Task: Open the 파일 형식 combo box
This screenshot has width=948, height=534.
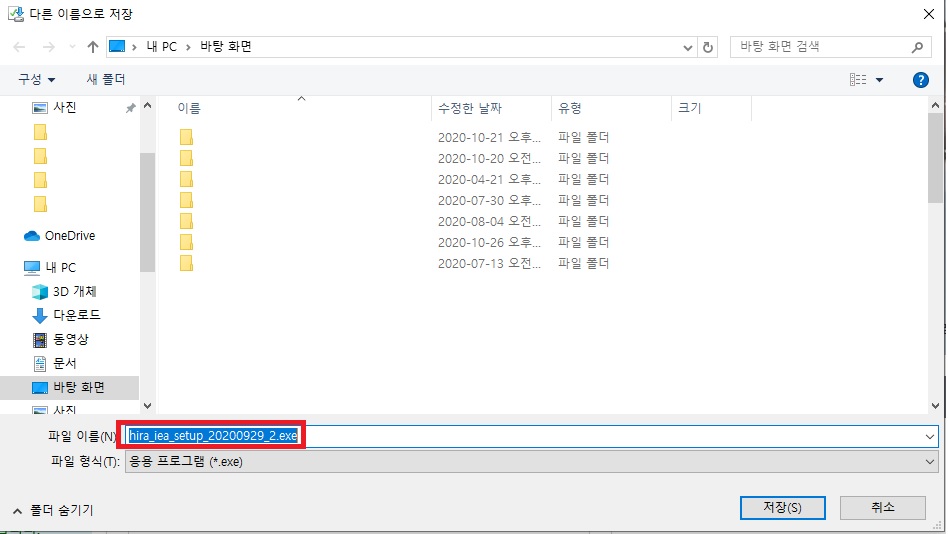Action: coord(531,462)
